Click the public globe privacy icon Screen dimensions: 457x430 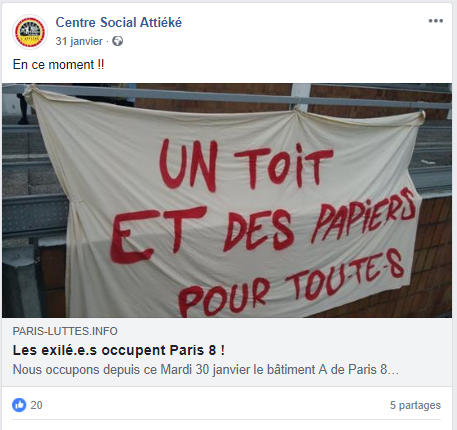pos(117,41)
